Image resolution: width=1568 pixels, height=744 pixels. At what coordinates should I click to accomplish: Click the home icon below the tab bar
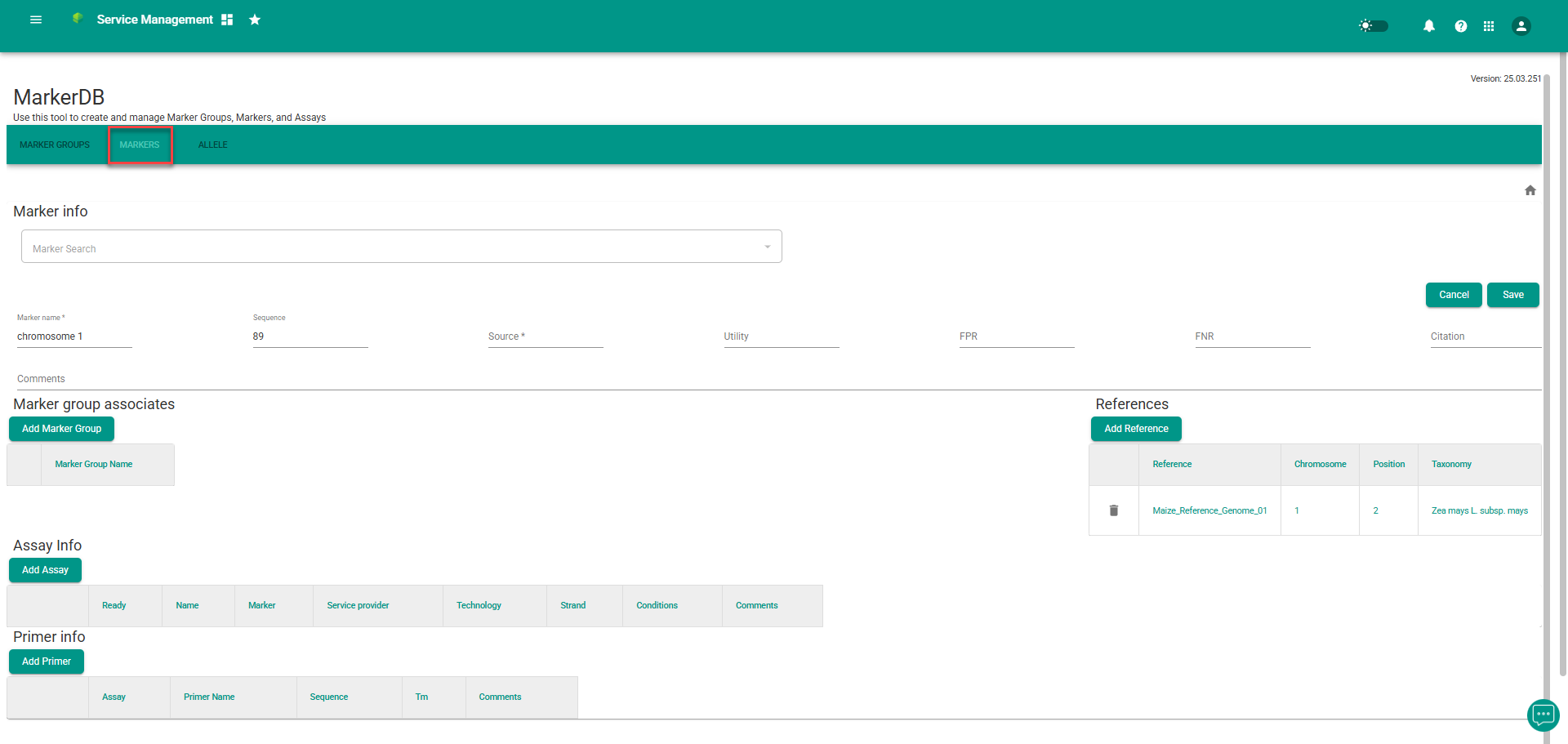(1530, 190)
